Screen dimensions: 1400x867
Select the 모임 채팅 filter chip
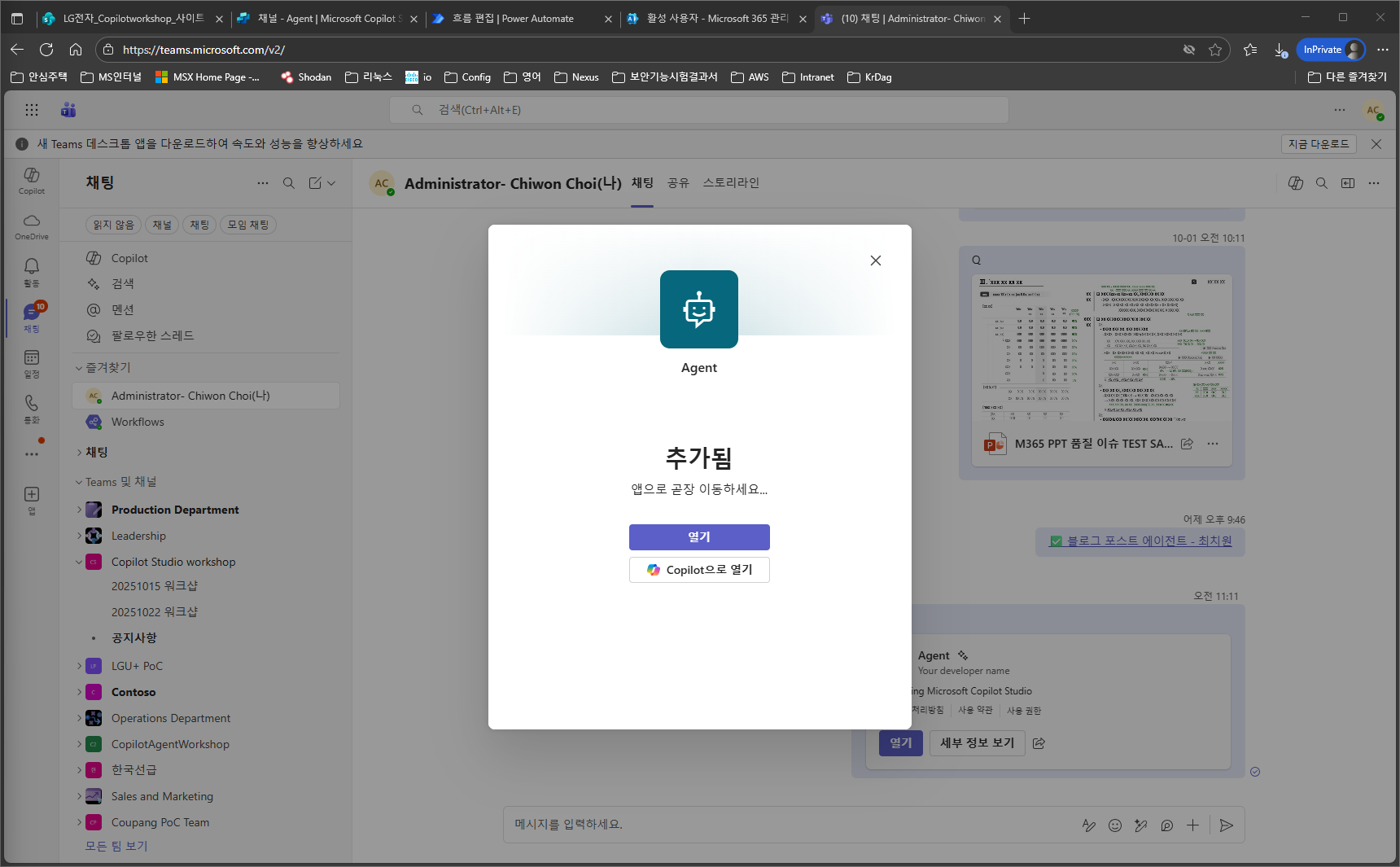point(248,225)
